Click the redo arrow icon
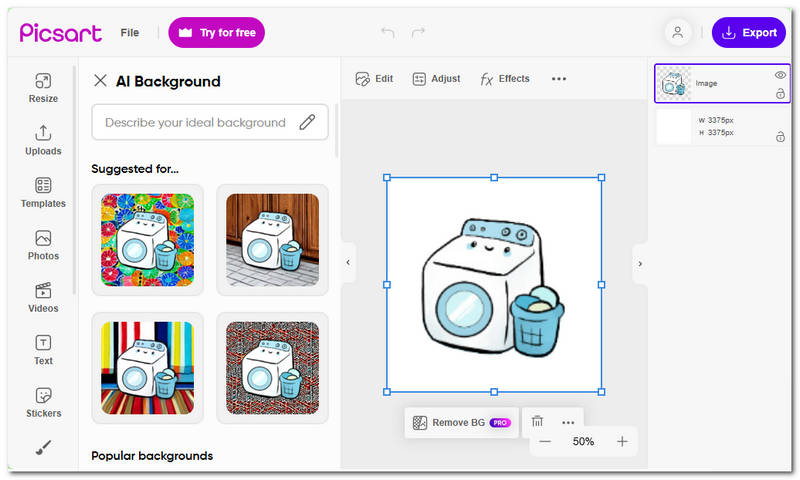 click(418, 33)
